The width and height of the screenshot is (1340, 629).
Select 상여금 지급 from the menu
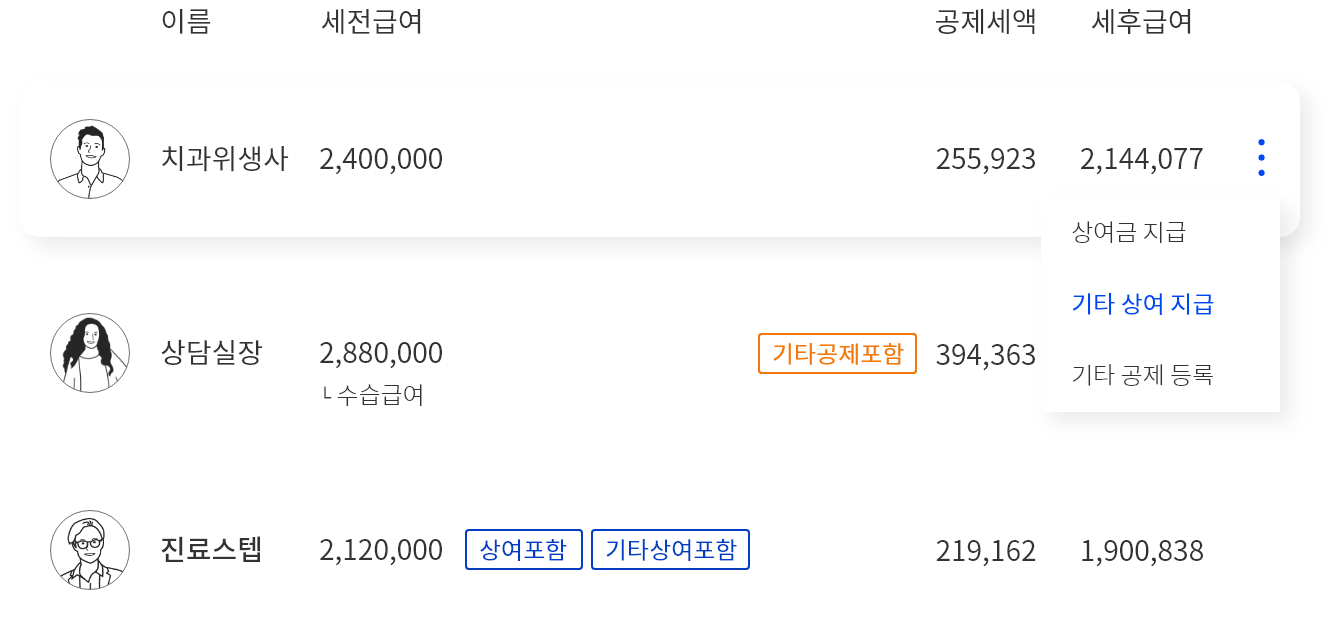1128,233
